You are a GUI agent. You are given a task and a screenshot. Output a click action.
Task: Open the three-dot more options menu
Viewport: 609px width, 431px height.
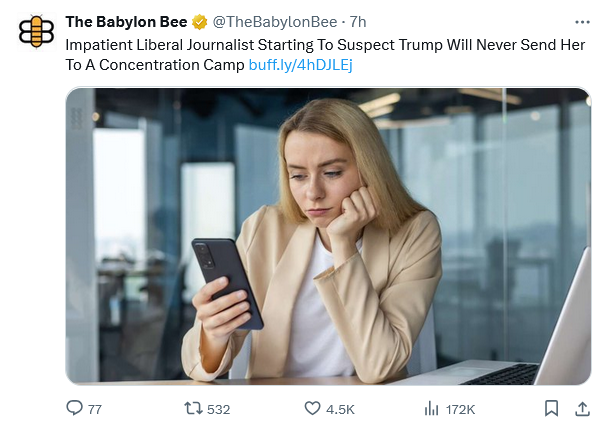point(582,21)
